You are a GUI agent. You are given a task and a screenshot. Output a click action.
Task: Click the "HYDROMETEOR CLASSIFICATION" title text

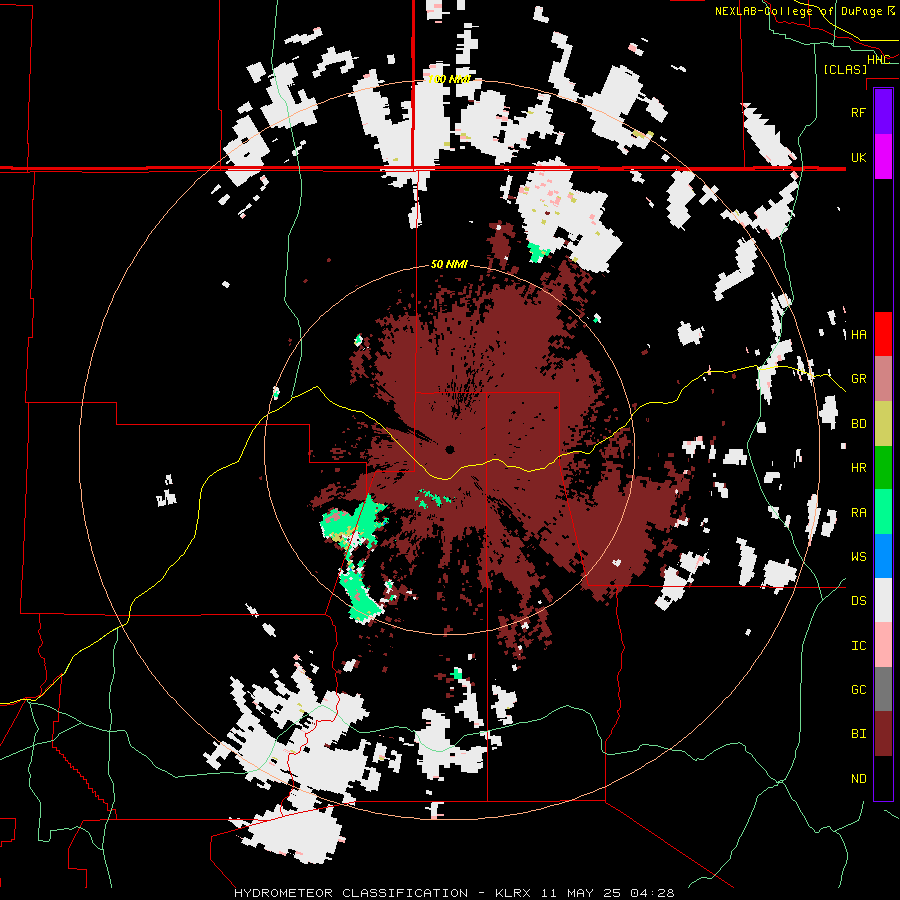tap(351, 893)
